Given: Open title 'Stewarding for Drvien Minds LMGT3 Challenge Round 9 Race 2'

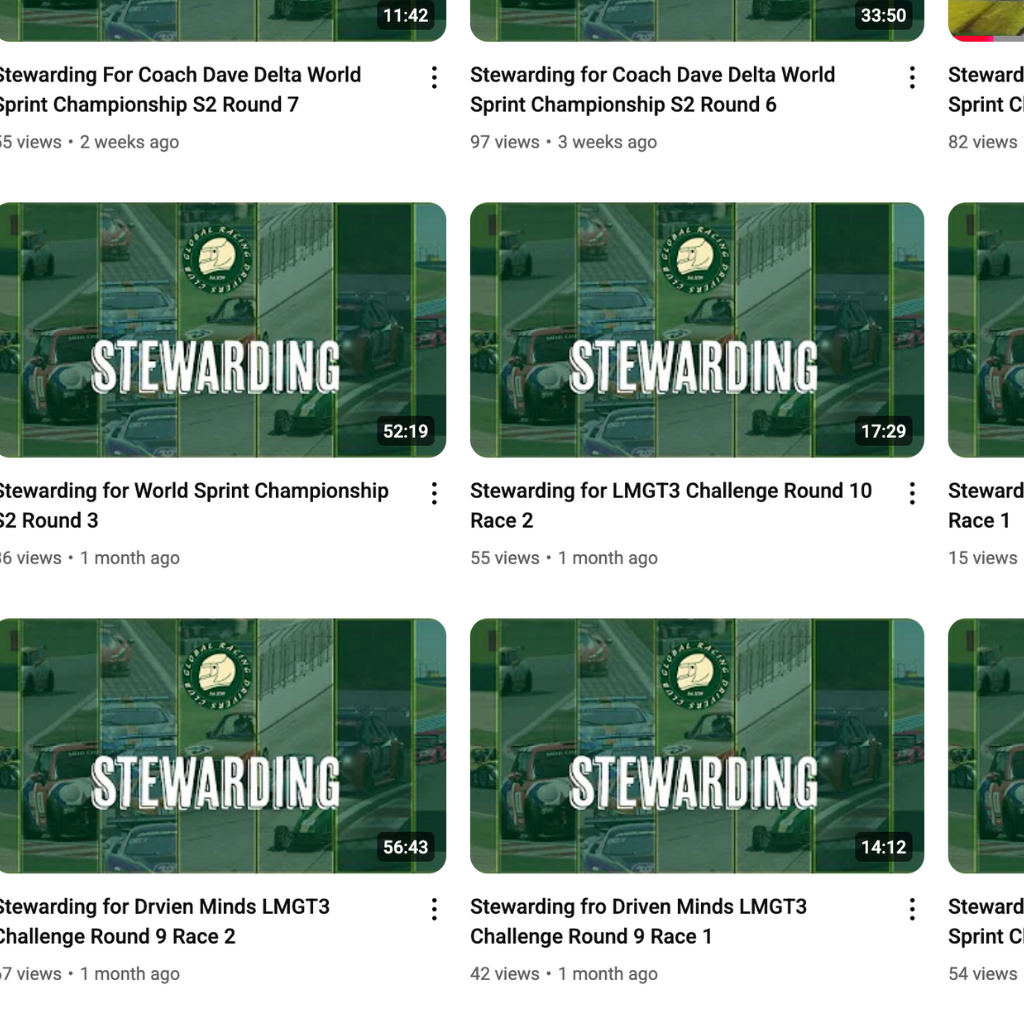Looking at the screenshot, I should pos(164,921).
